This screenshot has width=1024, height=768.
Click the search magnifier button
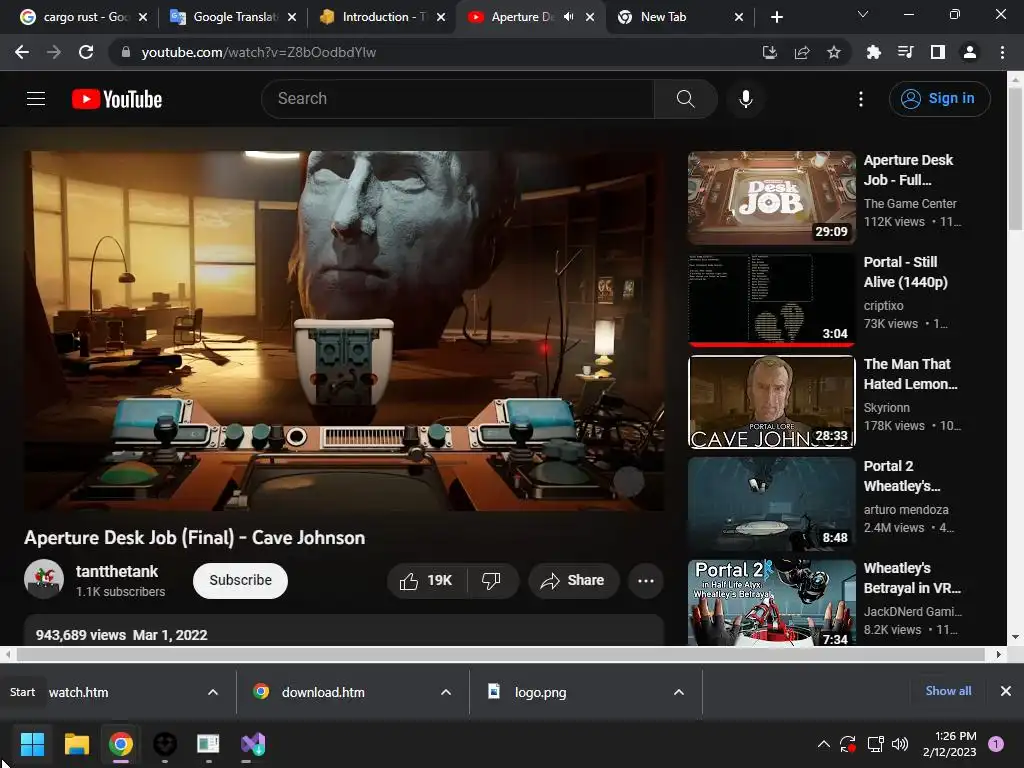(685, 99)
